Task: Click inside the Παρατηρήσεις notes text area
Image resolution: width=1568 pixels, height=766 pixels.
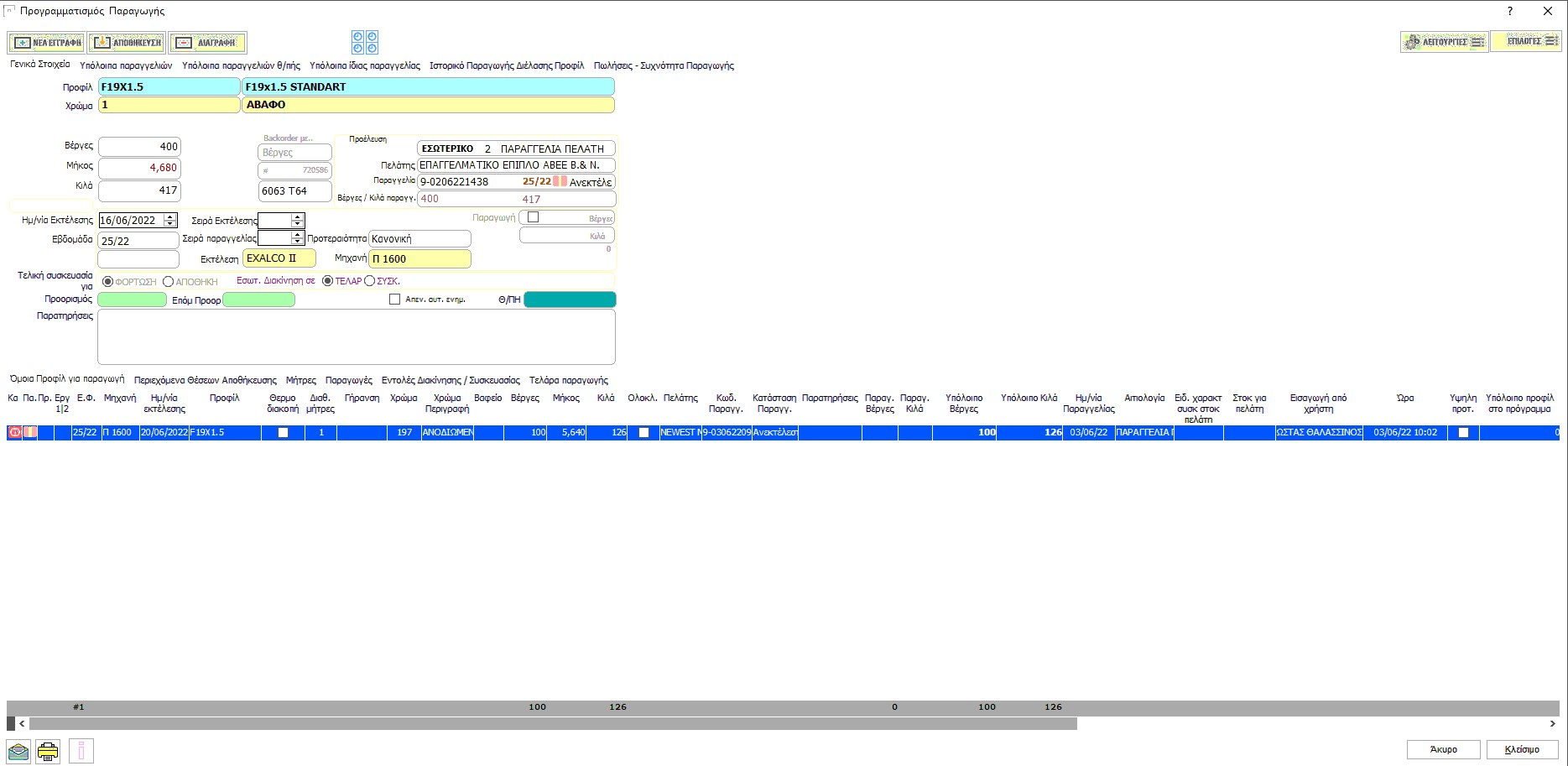Action: coord(357,336)
